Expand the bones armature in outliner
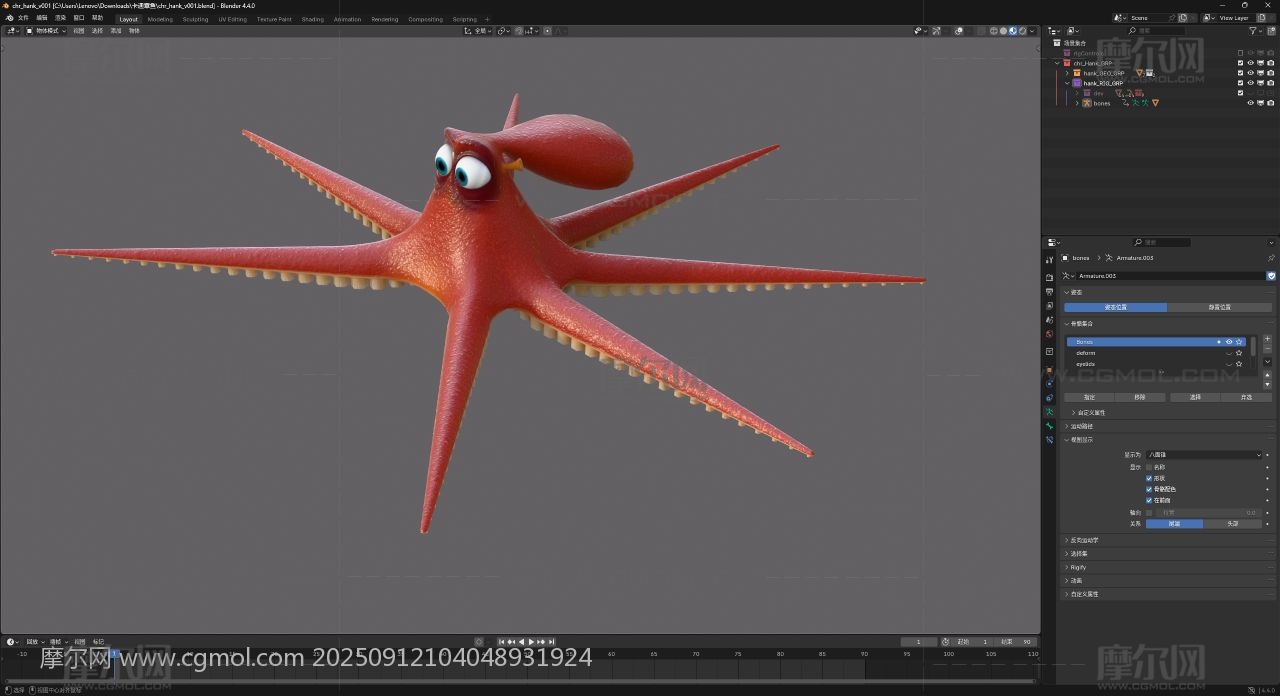Viewport: 1280px width, 696px height. click(x=1077, y=103)
